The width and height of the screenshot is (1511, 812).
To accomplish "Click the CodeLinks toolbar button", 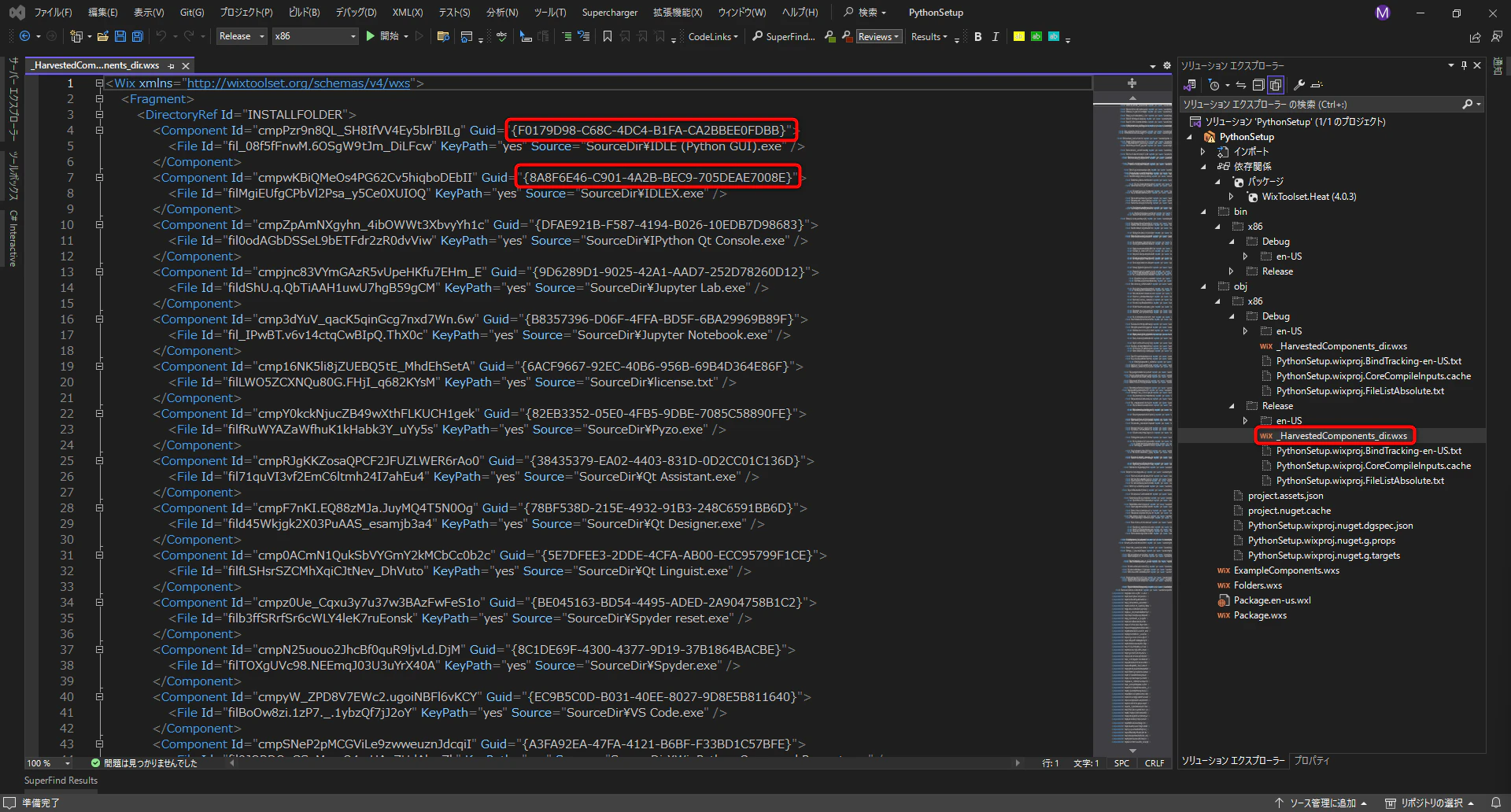I will pyautogui.click(x=712, y=36).
